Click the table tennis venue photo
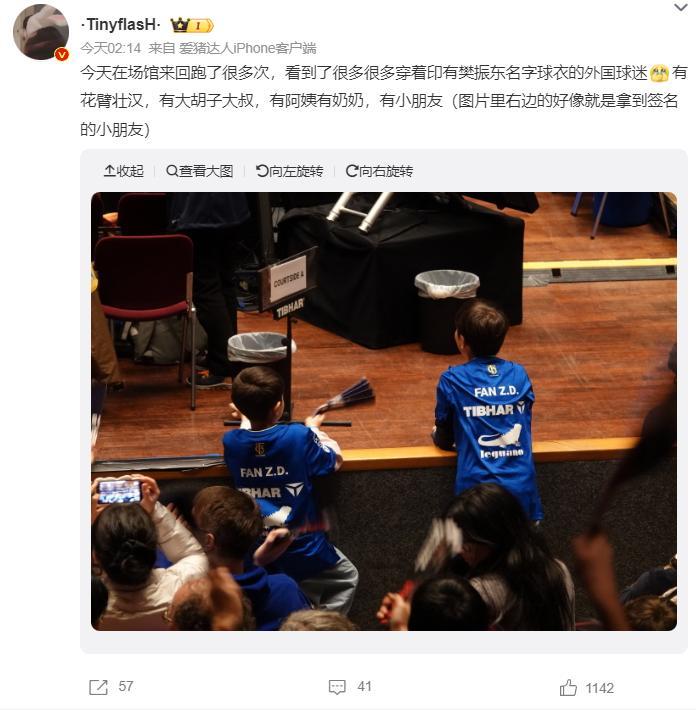The height and width of the screenshot is (710, 696). 384,411
